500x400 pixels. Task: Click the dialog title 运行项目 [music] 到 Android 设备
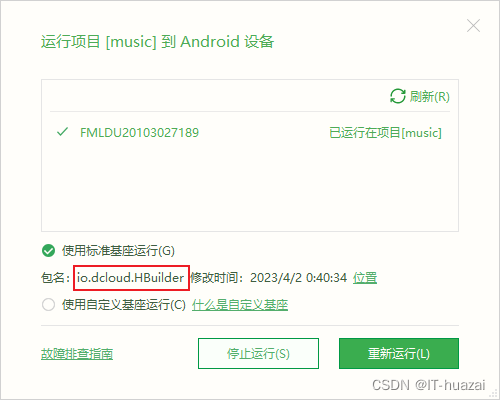click(x=157, y=42)
